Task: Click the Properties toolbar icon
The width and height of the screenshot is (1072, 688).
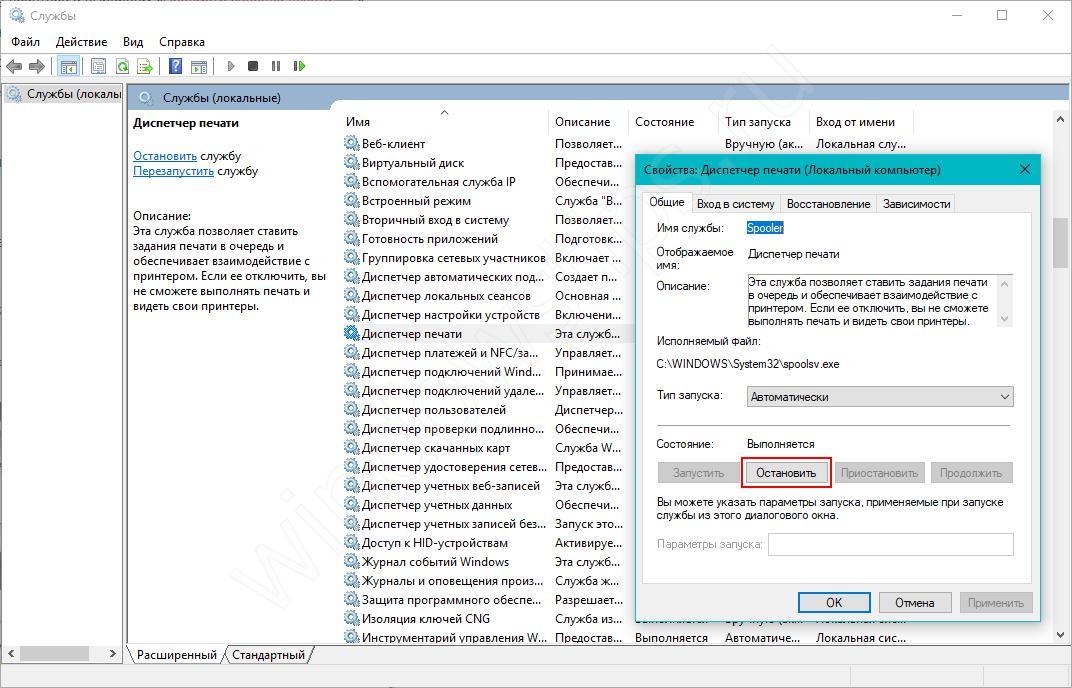Action: click(x=98, y=67)
